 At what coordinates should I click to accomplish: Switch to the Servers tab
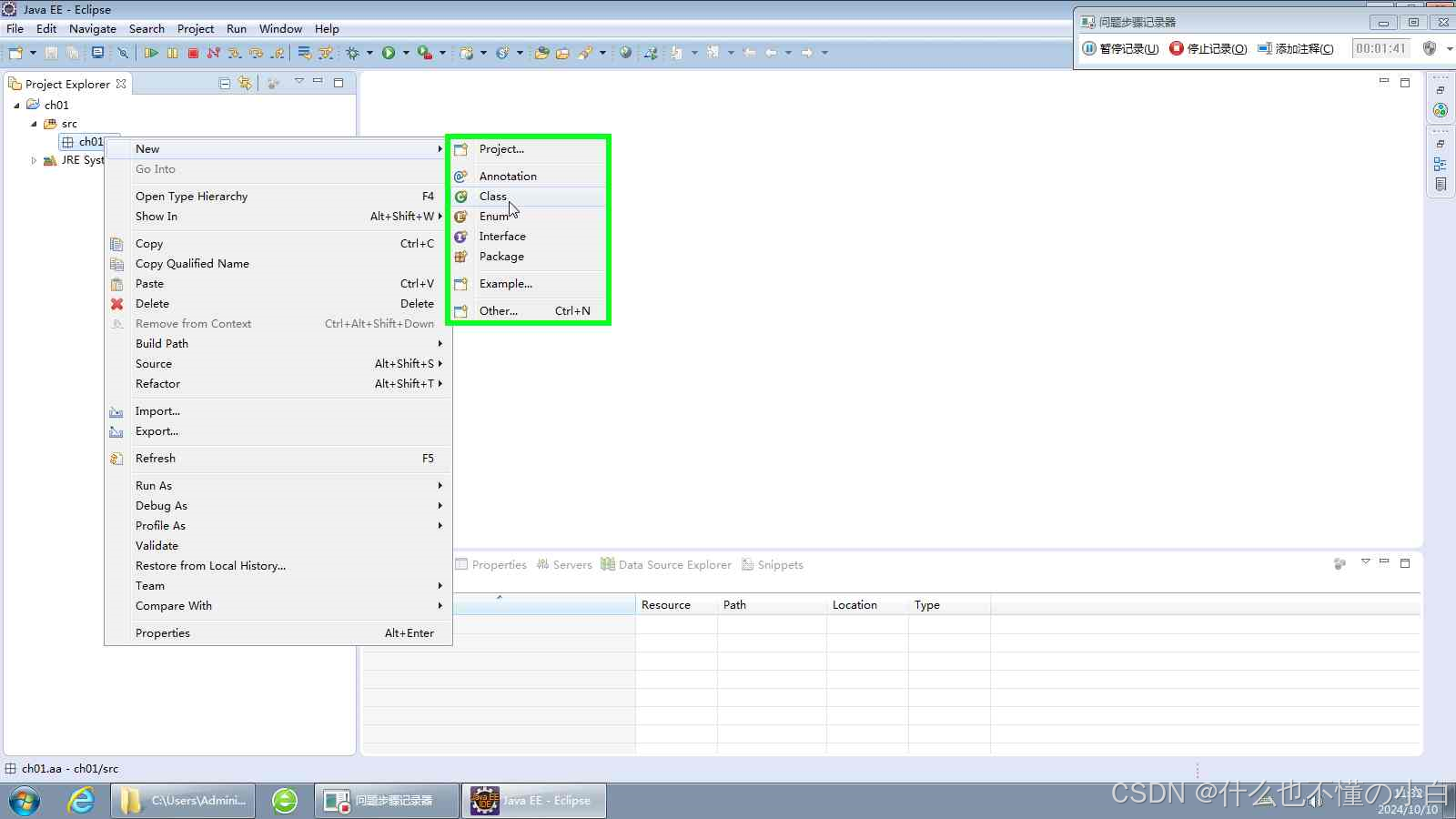tap(564, 565)
